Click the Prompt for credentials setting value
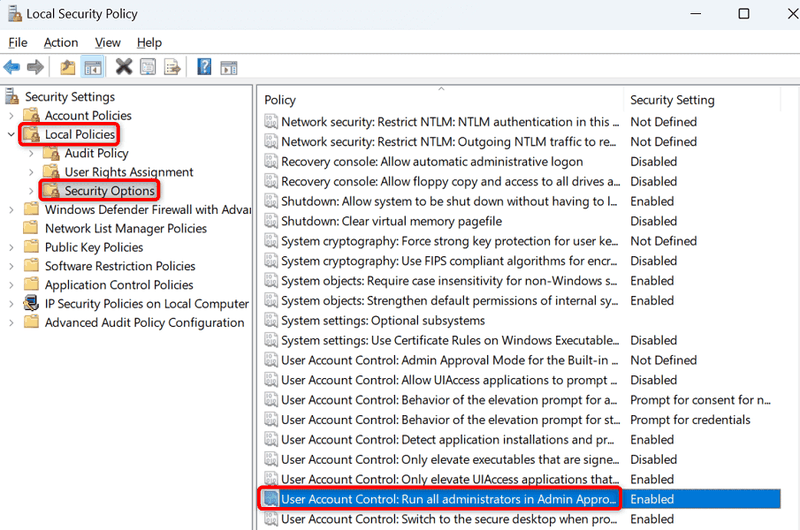This screenshot has height=530, width=800. (x=690, y=420)
